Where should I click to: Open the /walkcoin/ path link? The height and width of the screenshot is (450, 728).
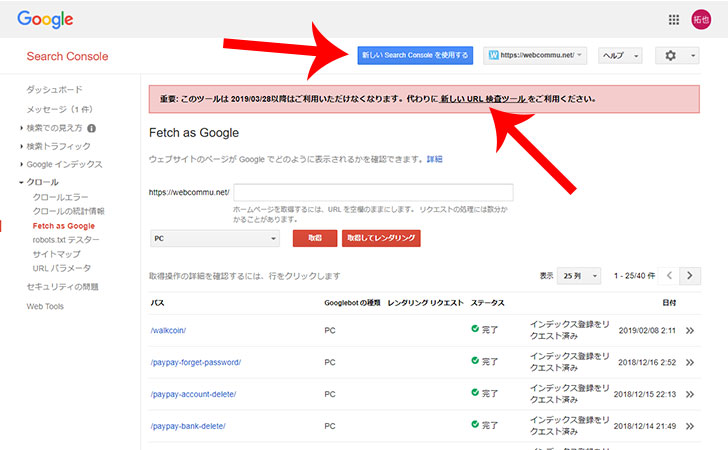click(x=168, y=331)
